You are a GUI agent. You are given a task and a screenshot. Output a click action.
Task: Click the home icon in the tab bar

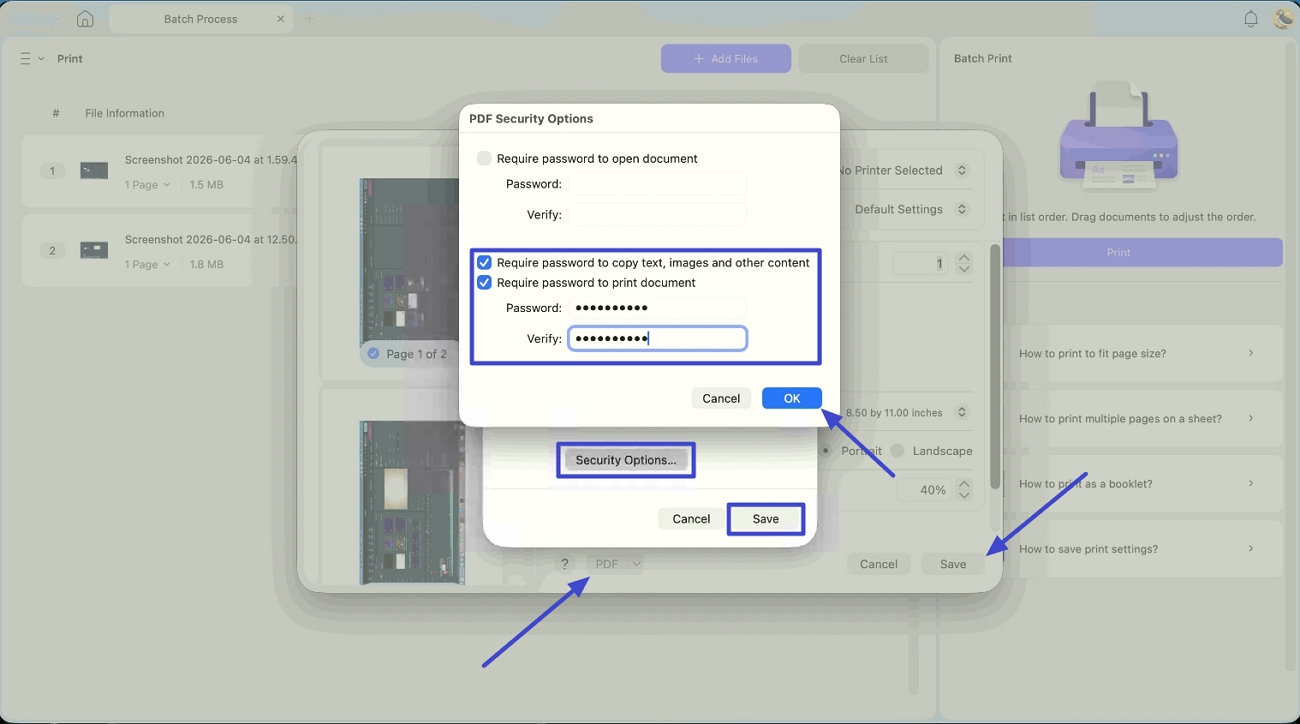tap(85, 19)
